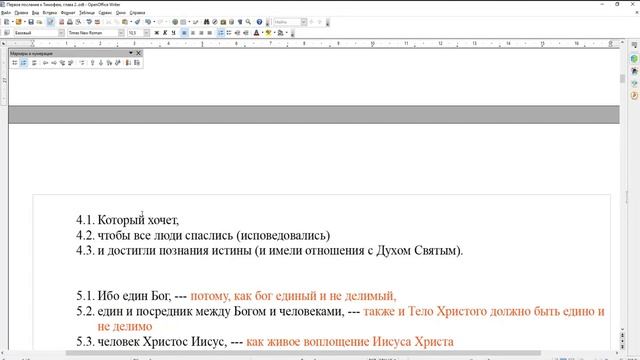640x360 pixels.
Task: Toggle underline formatting
Action: point(173,33)
